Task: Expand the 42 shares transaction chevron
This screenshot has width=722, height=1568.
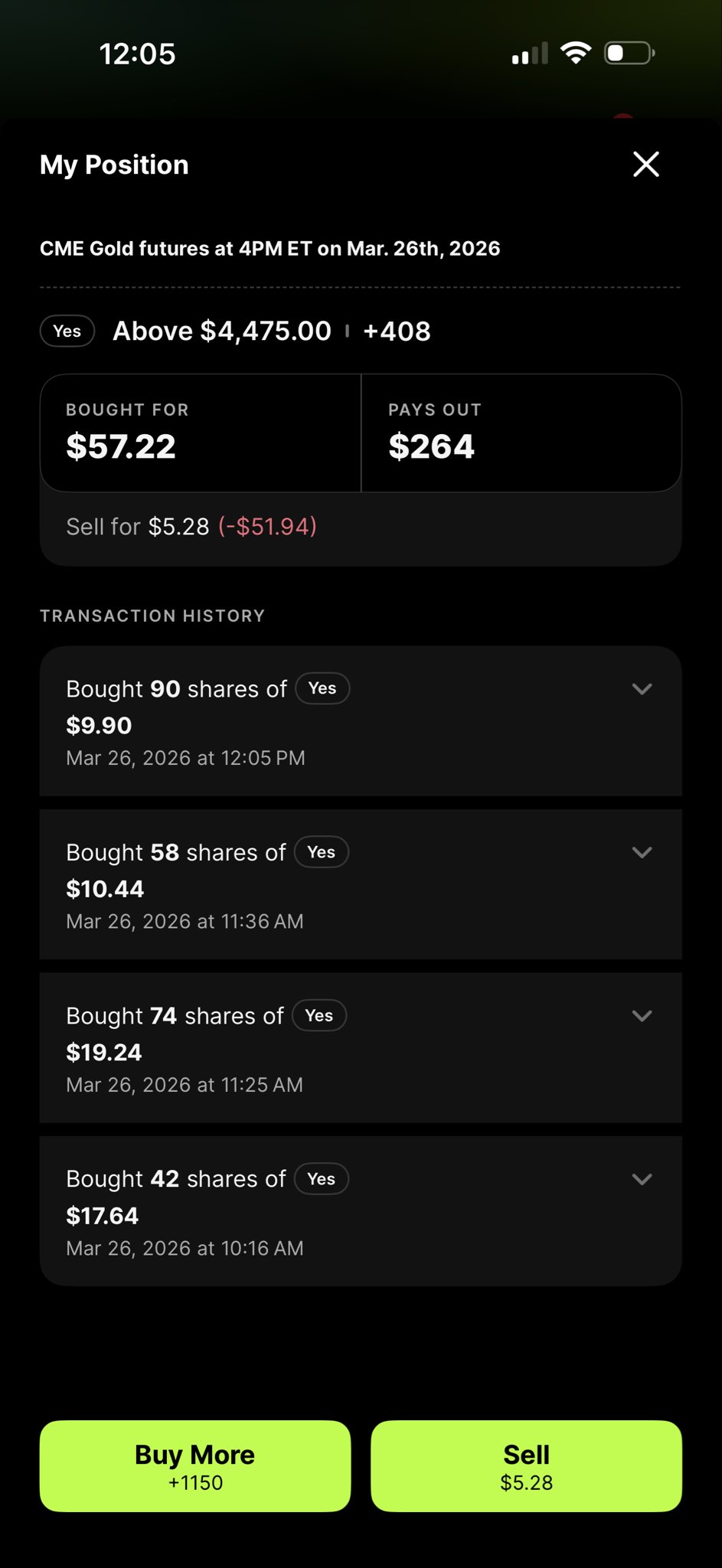Action: [x=642, y=1179]
